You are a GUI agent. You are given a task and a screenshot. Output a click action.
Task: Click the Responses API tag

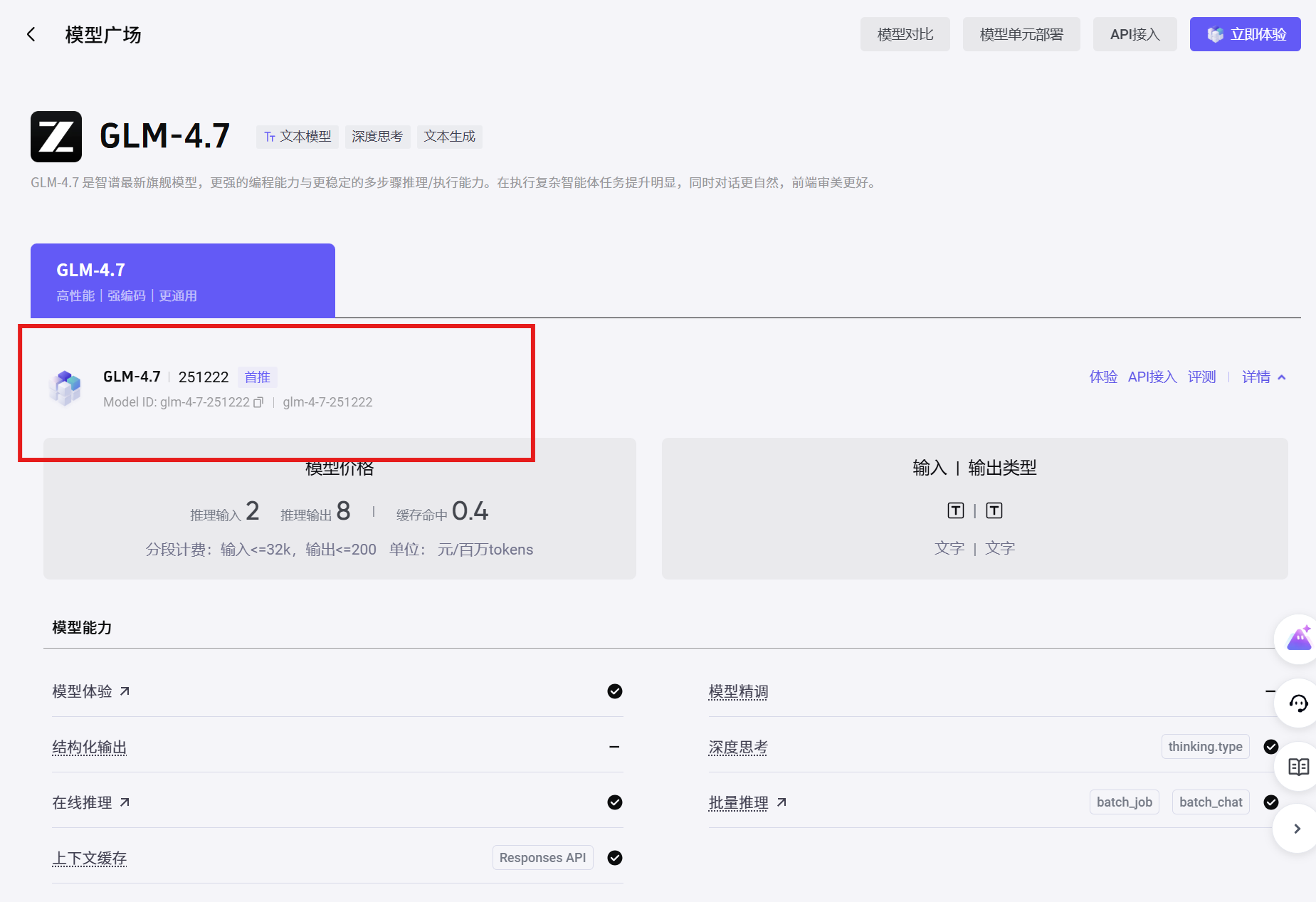pos(542,858)
